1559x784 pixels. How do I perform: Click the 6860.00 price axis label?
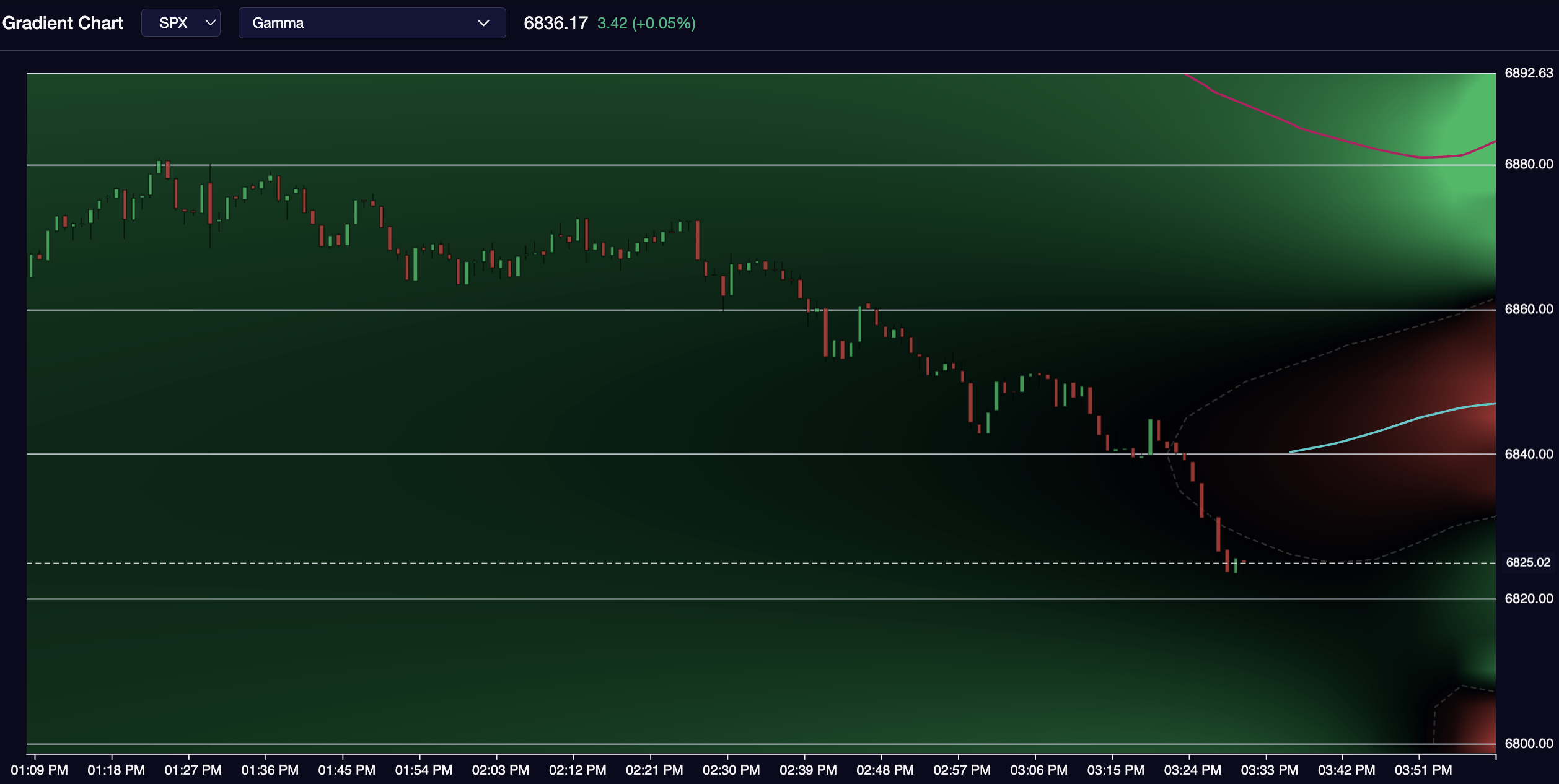tap(1528, 309)
